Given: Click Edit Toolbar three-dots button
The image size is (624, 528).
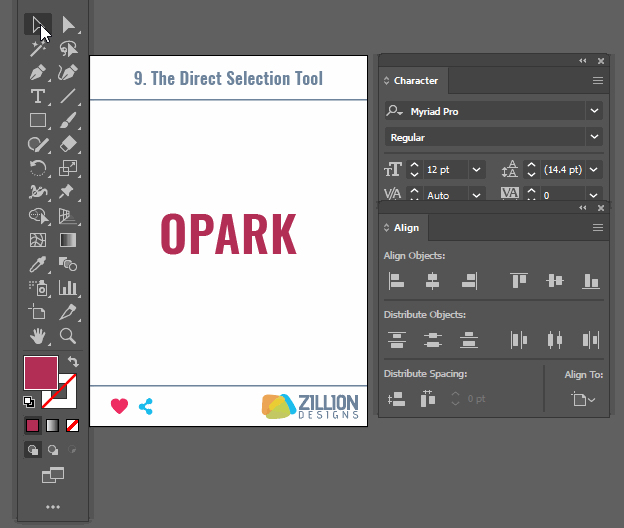Looking at the screenshot, I should pos(53,507).
